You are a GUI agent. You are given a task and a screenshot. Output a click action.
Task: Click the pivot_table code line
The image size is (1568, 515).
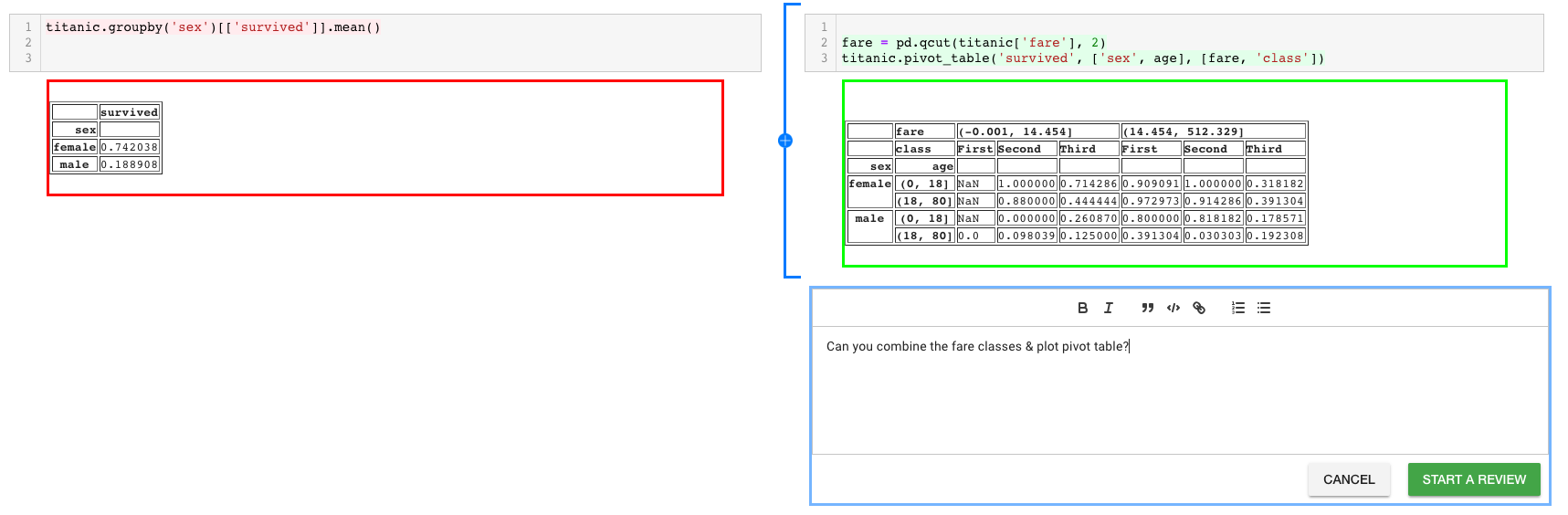coord(1082,58)
